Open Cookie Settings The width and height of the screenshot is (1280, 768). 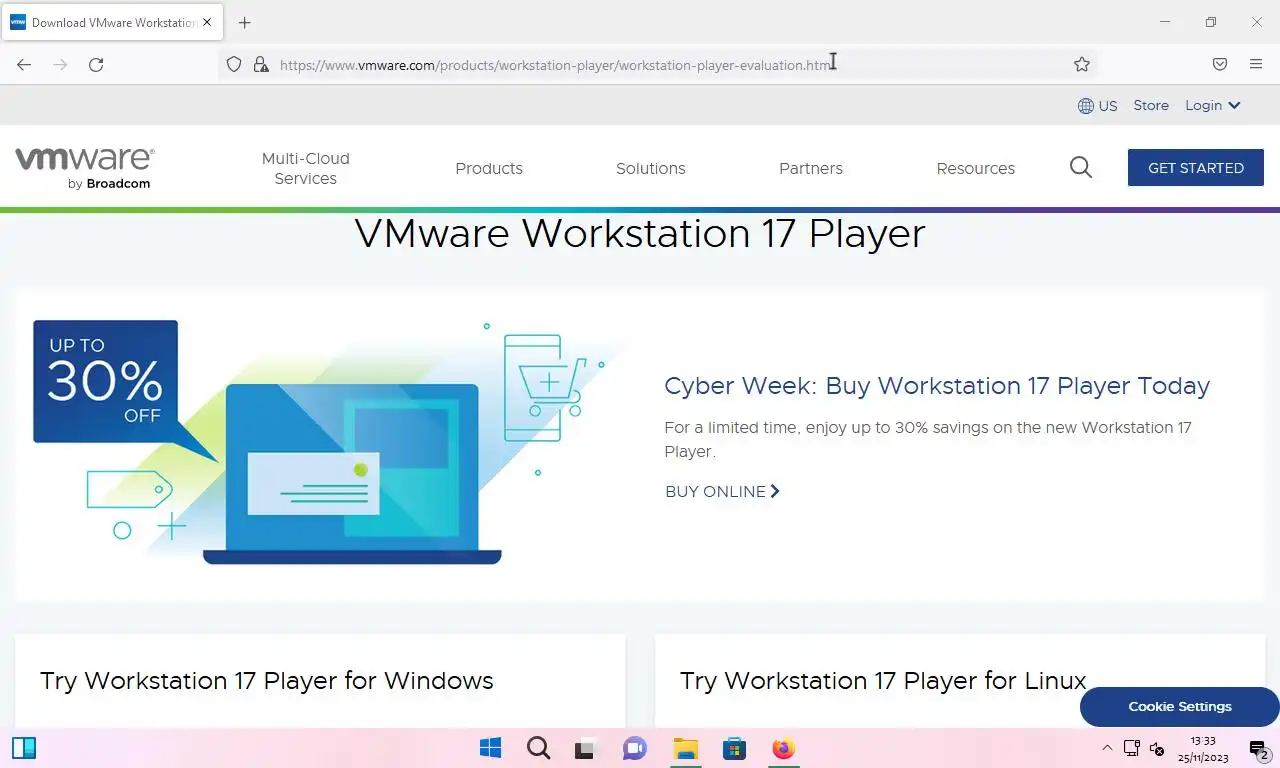coord(1180,706)
